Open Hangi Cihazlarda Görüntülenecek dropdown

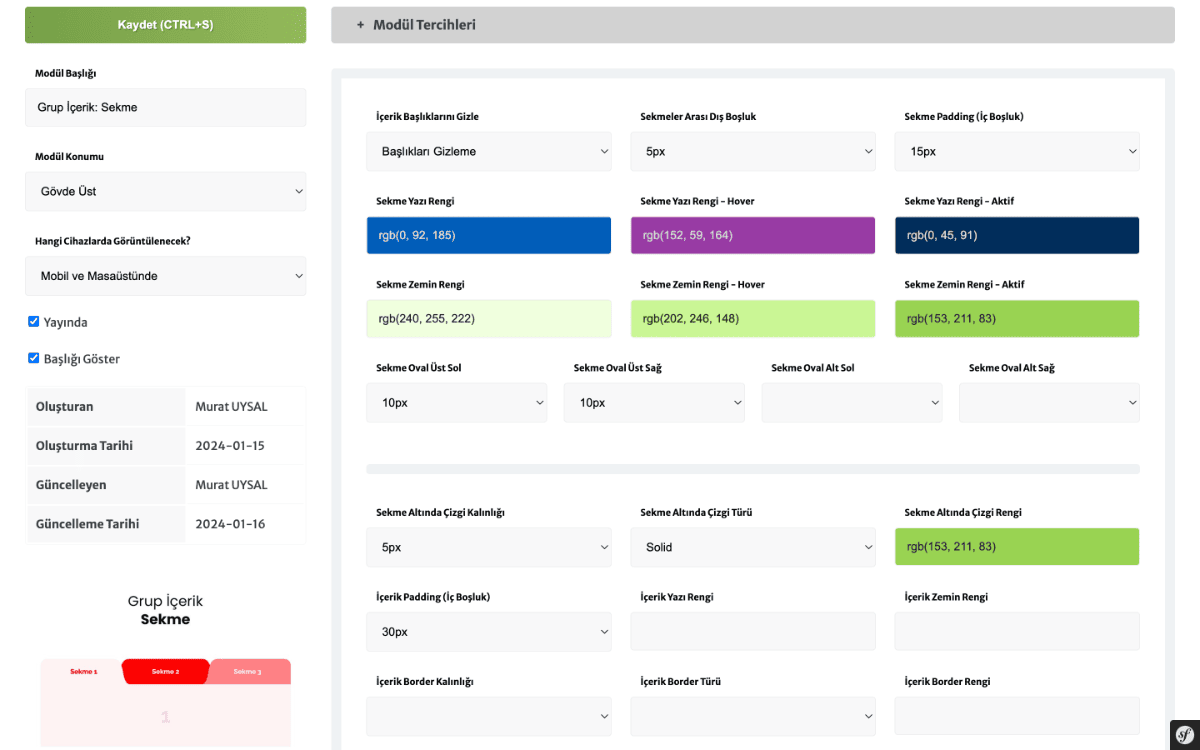tap(166, 276)
